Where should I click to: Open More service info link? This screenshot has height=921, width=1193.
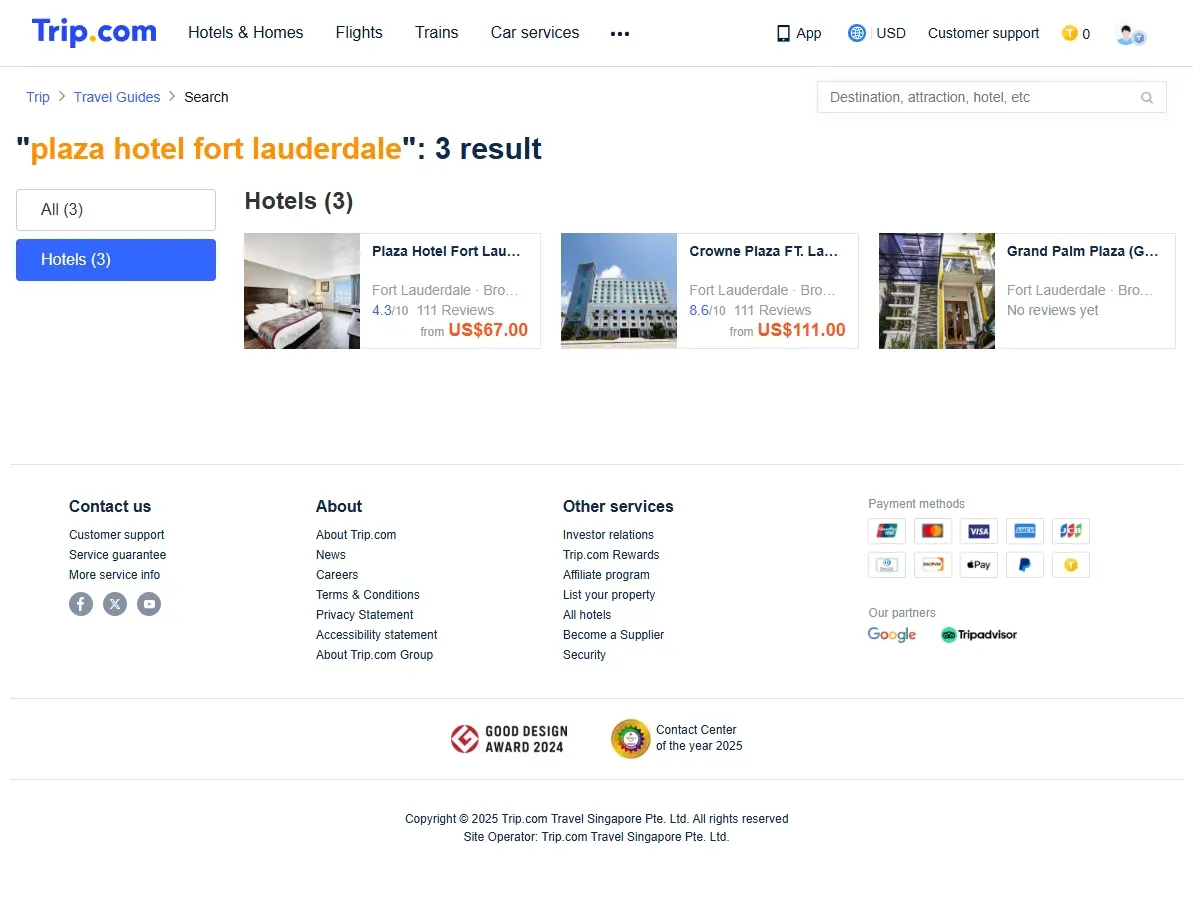point(114,575)
